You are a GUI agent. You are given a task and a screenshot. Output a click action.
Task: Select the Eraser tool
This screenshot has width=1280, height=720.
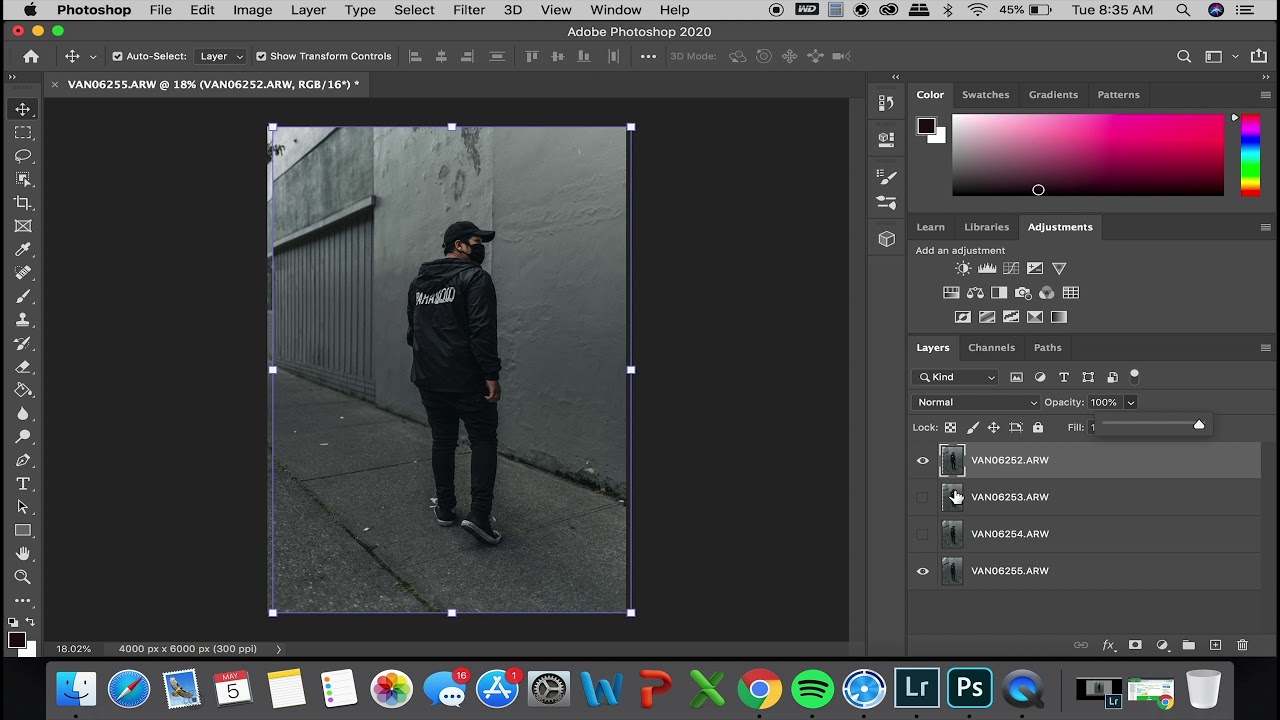[x=23, y=367]
